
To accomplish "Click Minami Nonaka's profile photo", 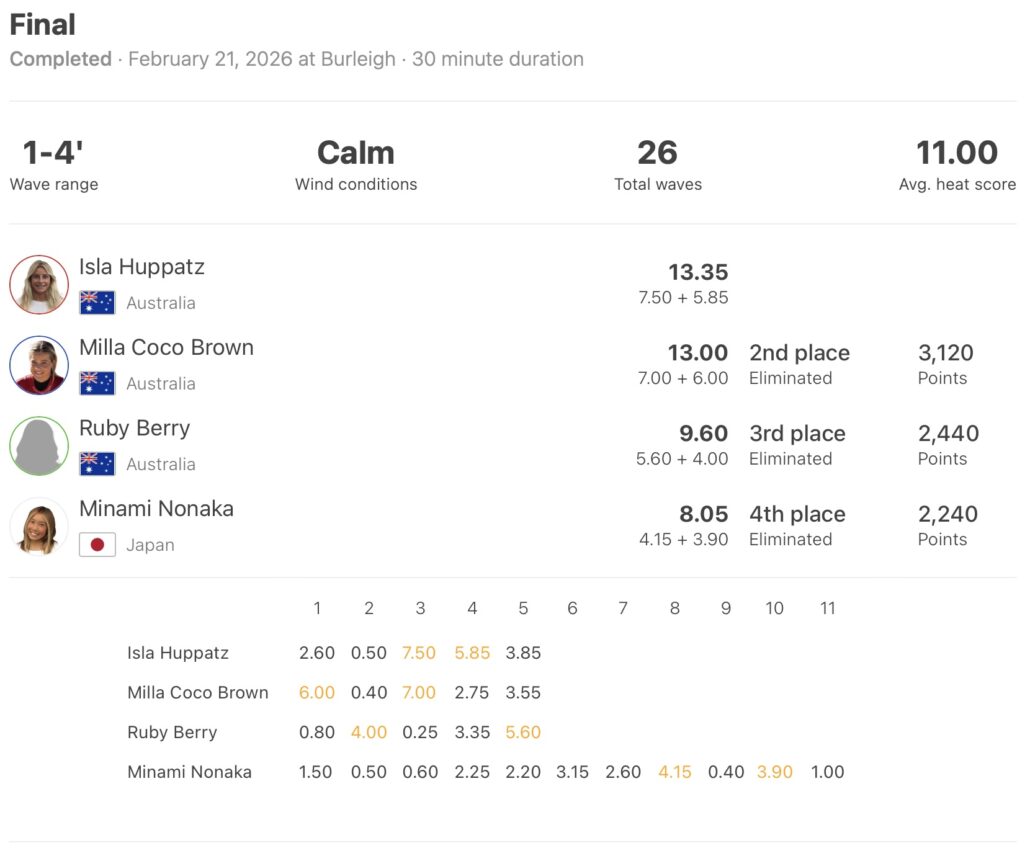I will 39,526.
